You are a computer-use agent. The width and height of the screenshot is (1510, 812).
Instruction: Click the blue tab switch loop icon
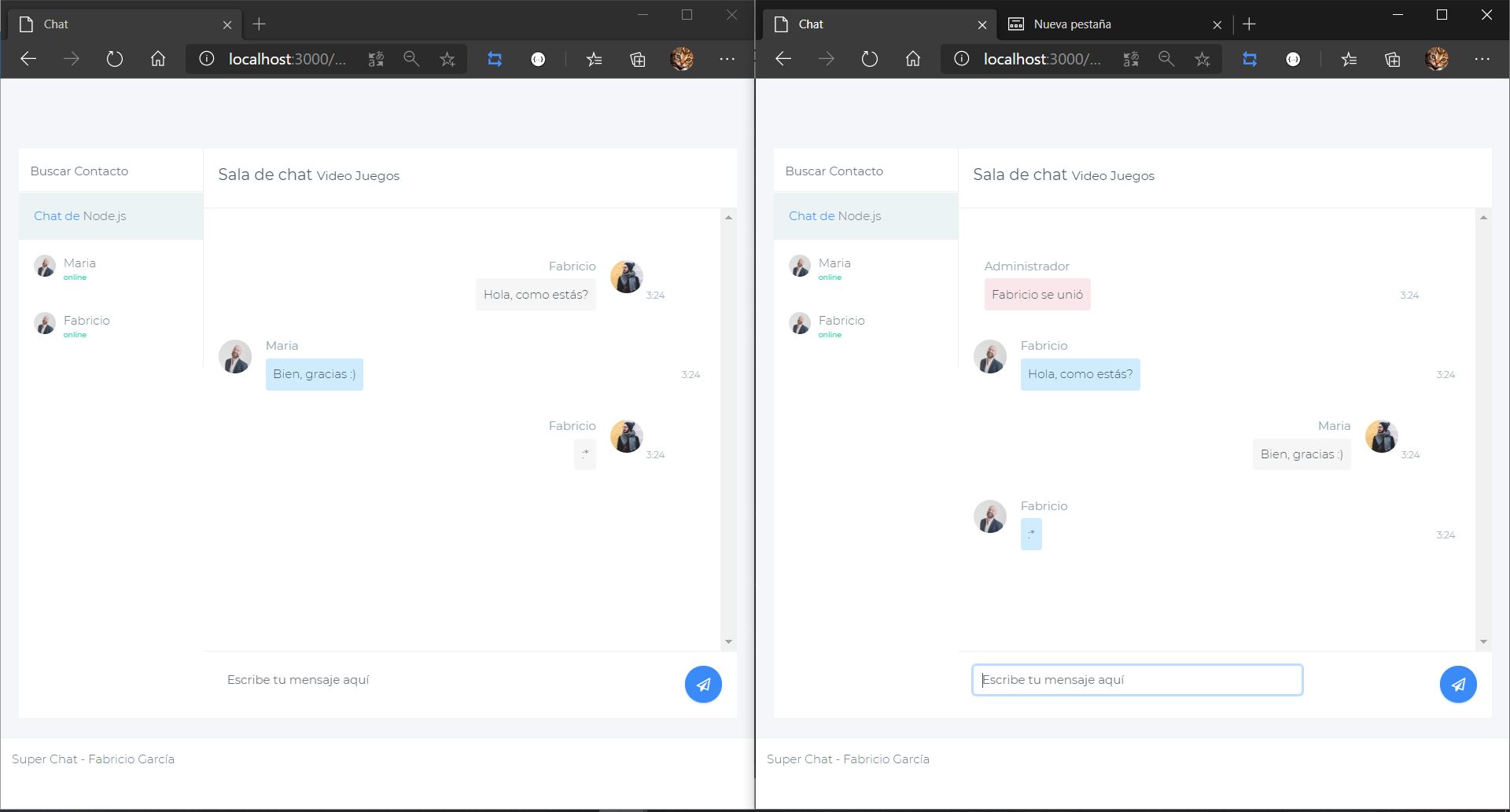[494, 58]
